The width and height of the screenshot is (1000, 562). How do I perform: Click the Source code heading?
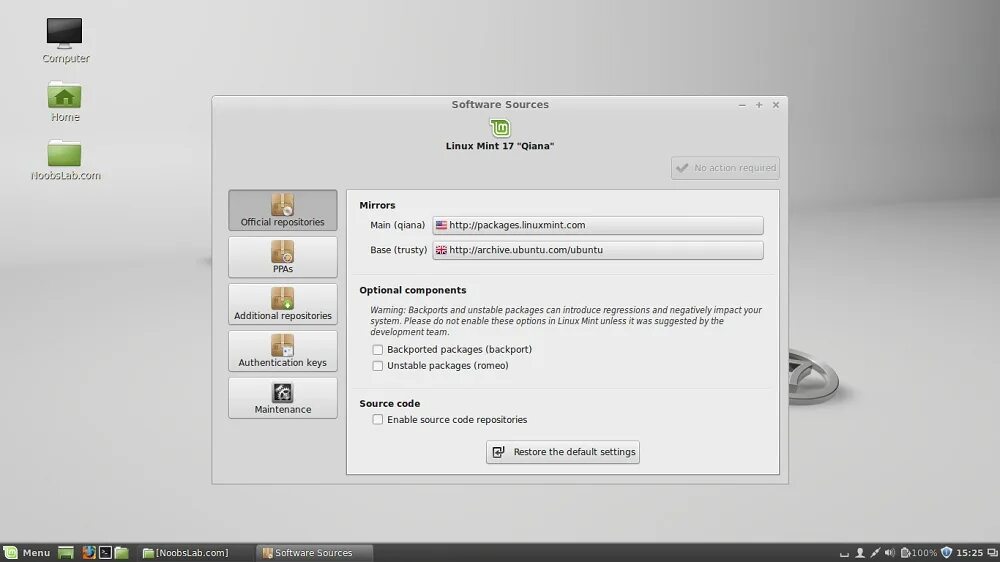pos(390,404)
